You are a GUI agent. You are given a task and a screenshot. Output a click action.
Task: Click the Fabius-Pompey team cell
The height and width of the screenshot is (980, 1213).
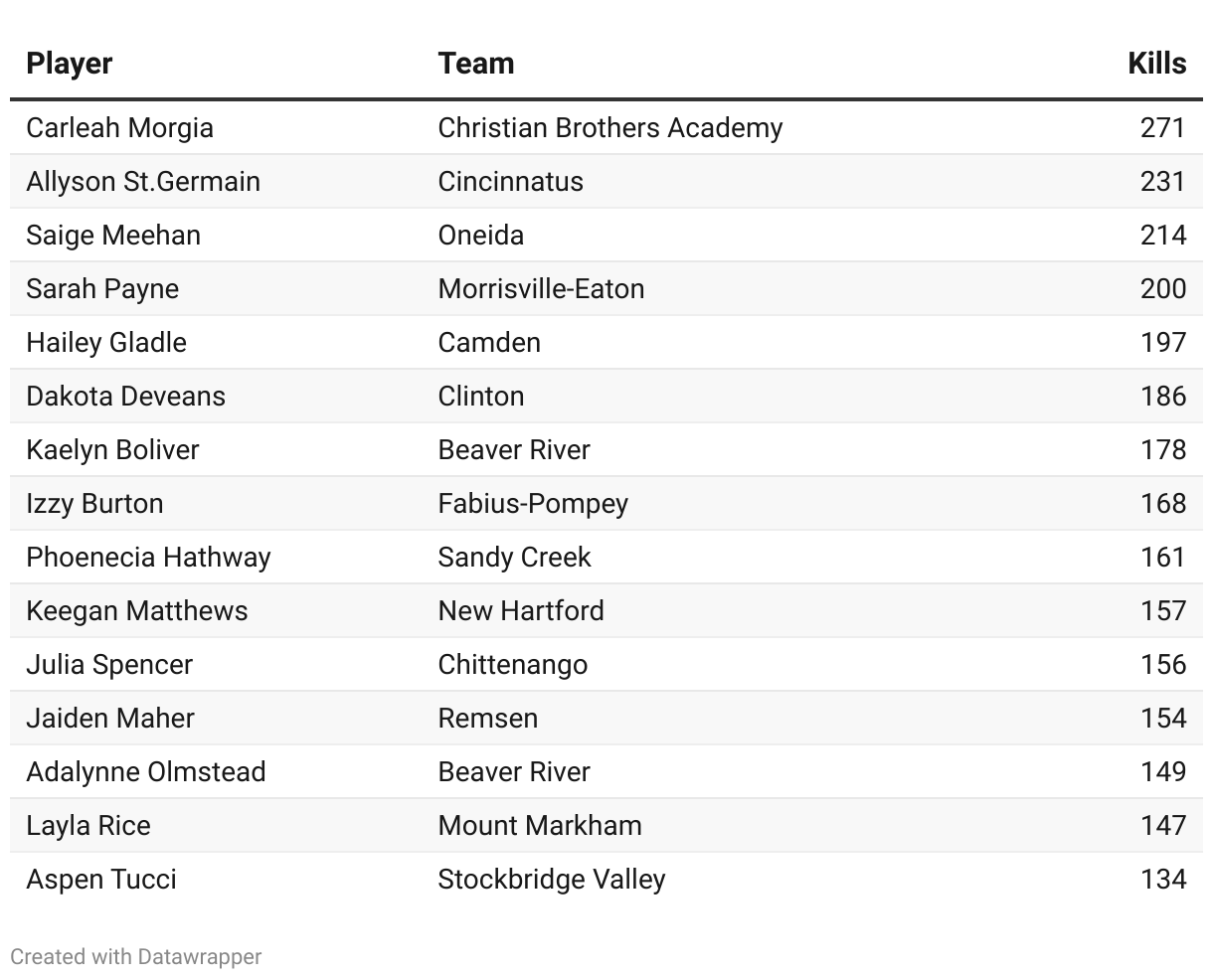532,504
